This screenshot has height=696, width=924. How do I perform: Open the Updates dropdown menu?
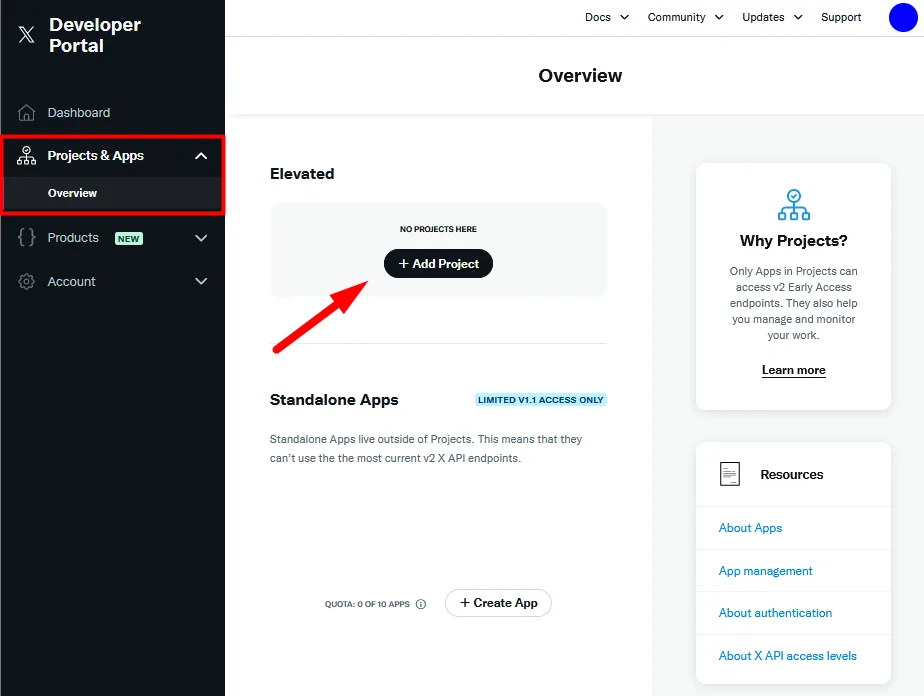tap(772, 17)
